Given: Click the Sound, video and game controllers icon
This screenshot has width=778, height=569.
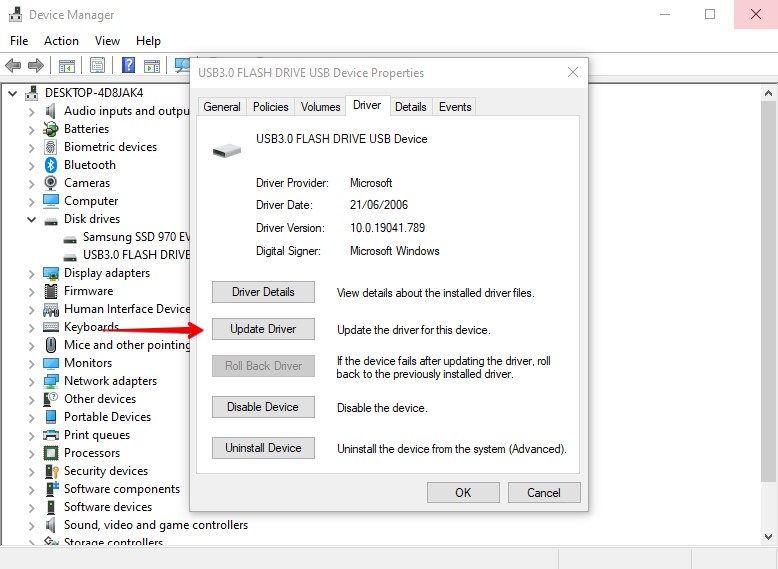Looking at the screenshot, I should [51, 525].
